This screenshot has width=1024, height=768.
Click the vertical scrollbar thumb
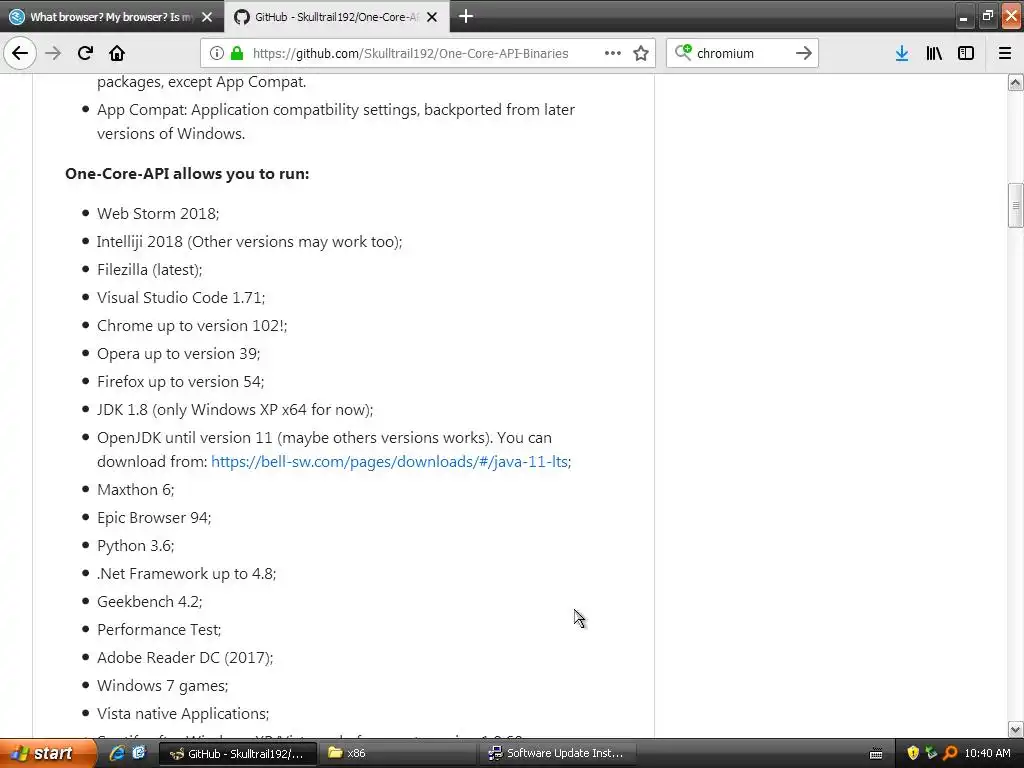tap(1015, 206)
